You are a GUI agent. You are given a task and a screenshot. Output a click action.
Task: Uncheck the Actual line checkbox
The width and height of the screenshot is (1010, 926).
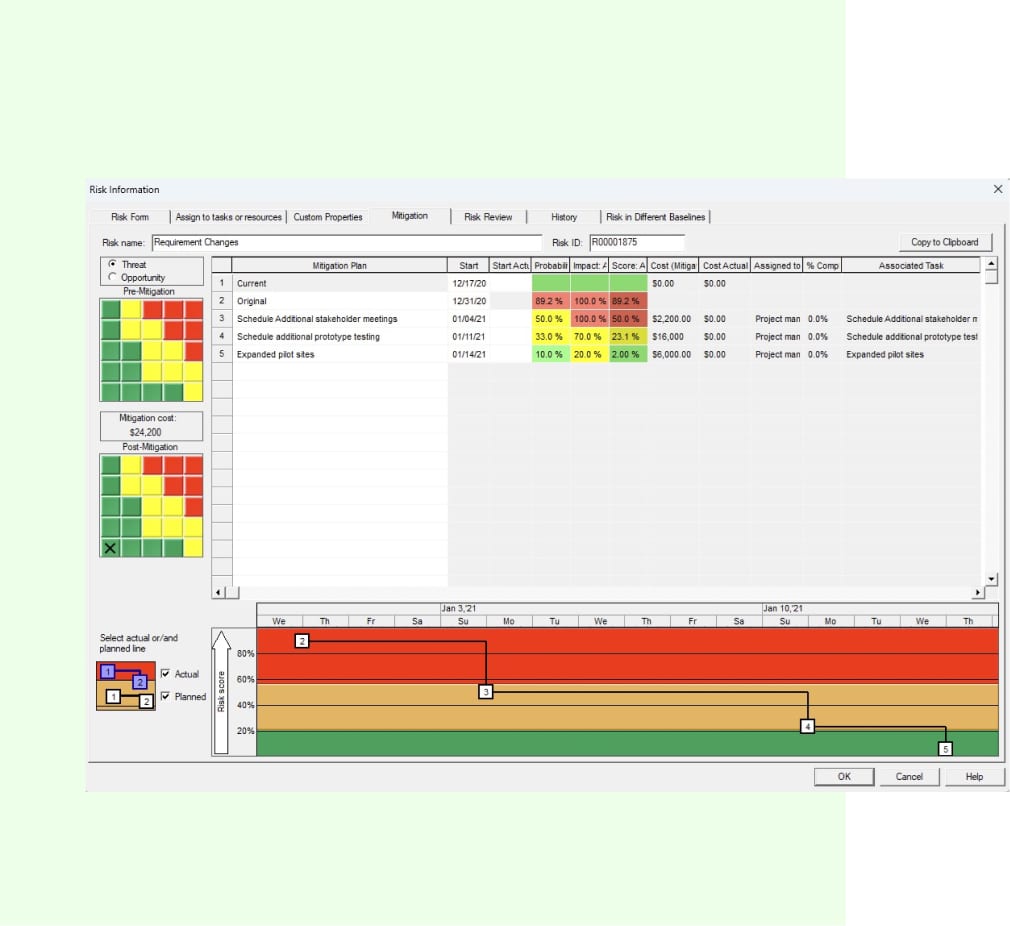coord(166,674)
